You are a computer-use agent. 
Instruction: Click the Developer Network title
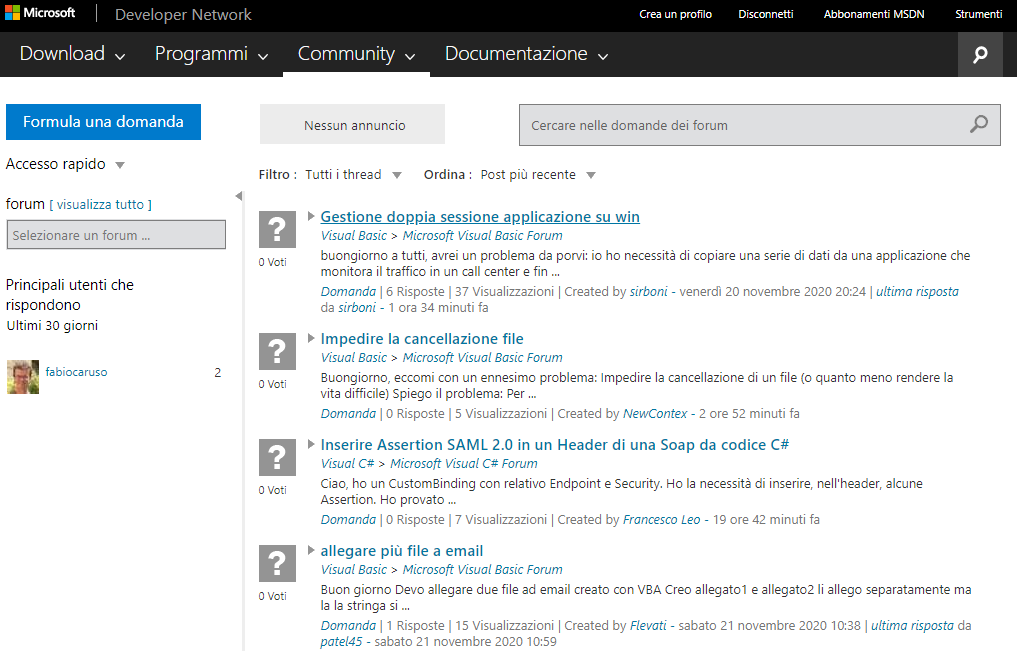click(183, 14)
